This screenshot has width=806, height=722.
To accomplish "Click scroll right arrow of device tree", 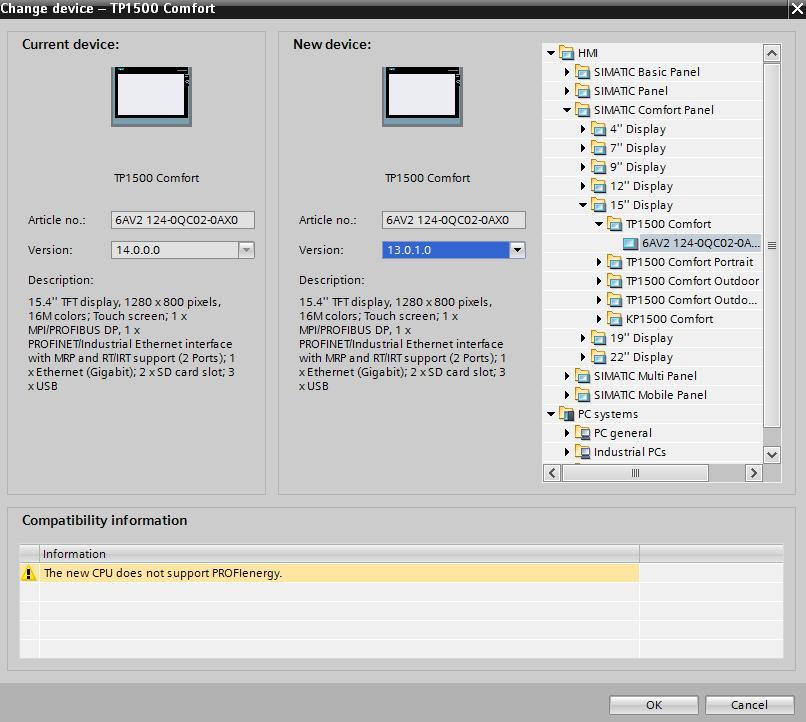I will pos(754,473).
